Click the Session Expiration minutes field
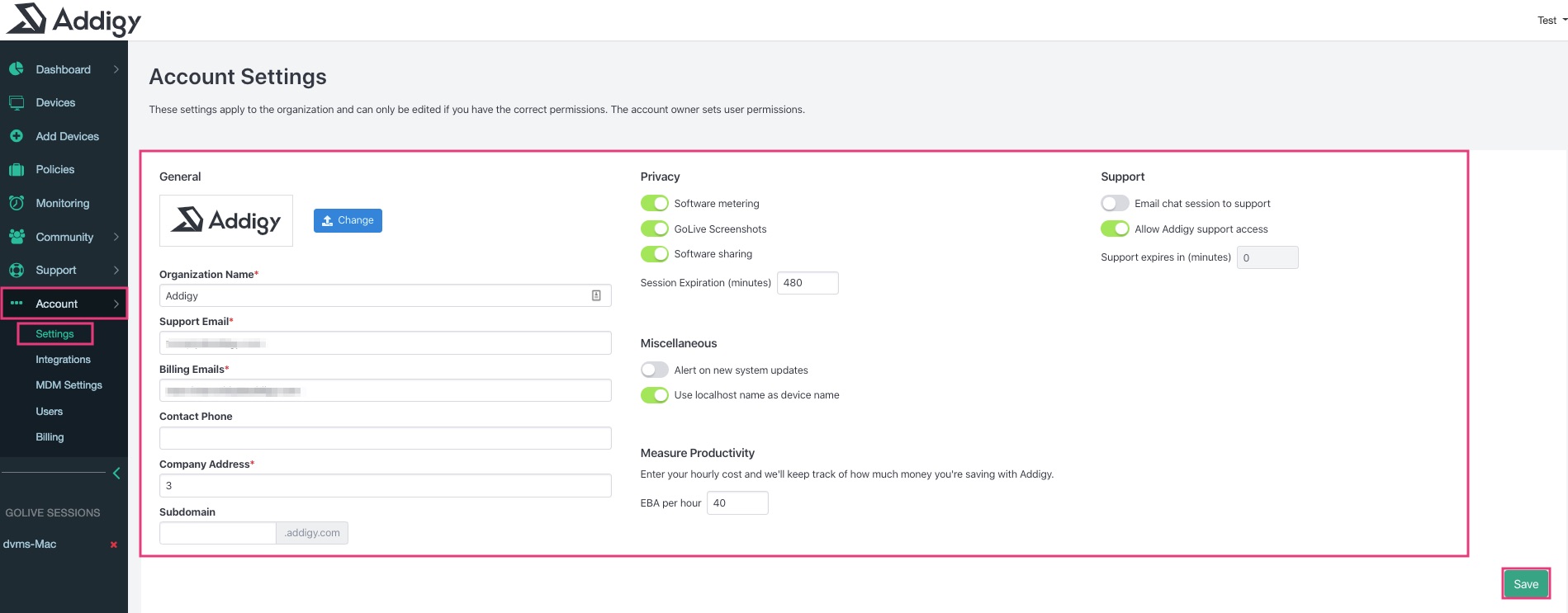 (807, 283)
